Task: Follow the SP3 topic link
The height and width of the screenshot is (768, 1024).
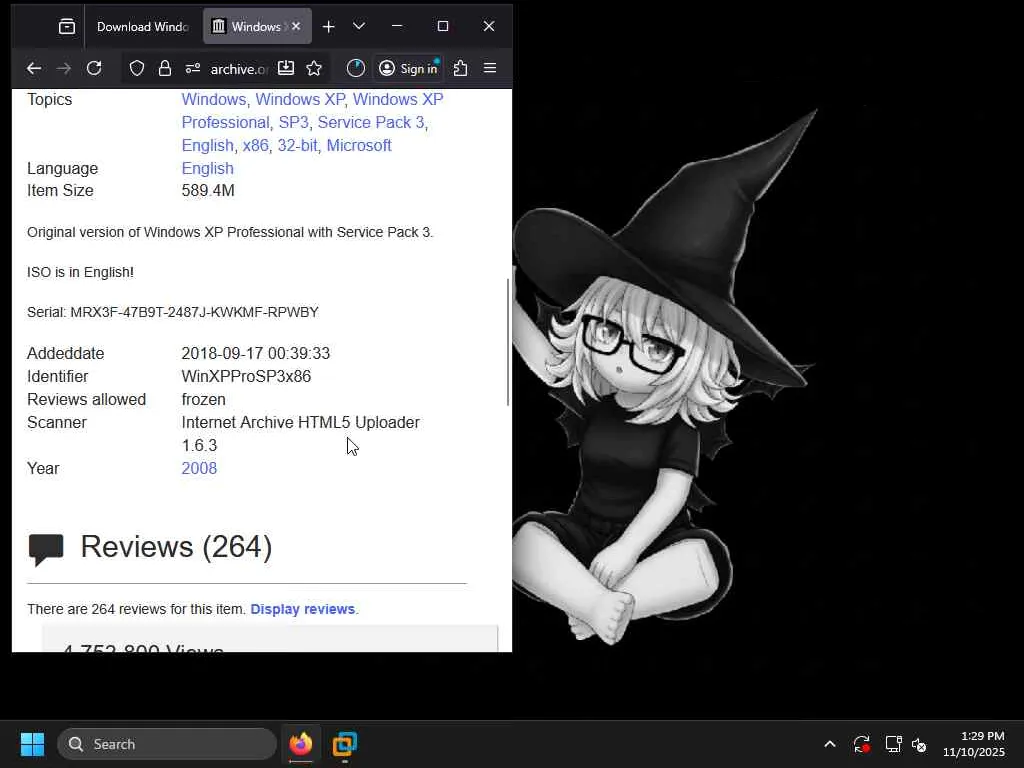Action: point(293,122)
